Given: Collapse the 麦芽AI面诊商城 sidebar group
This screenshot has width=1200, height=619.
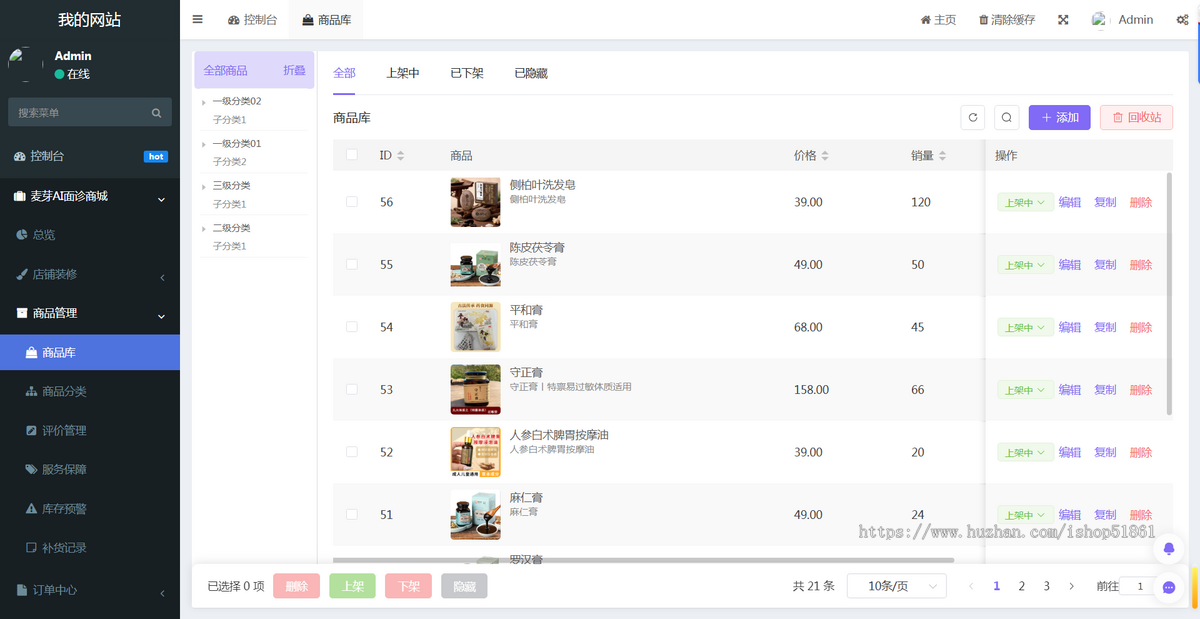Looking at the screenshot, I should (x=90, y=197).
